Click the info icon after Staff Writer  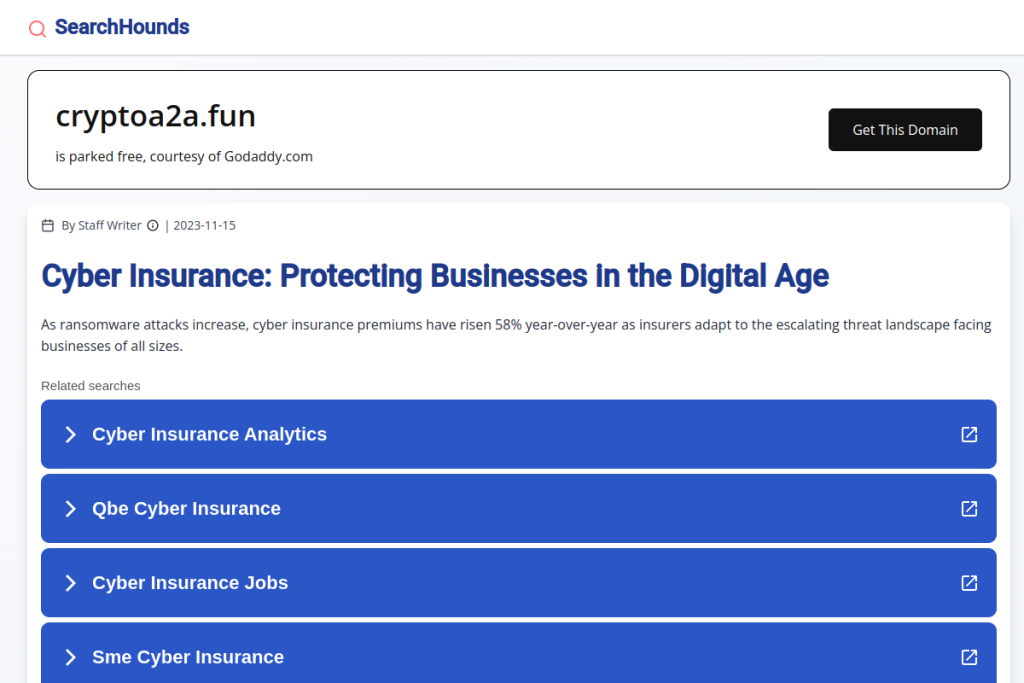153,226
